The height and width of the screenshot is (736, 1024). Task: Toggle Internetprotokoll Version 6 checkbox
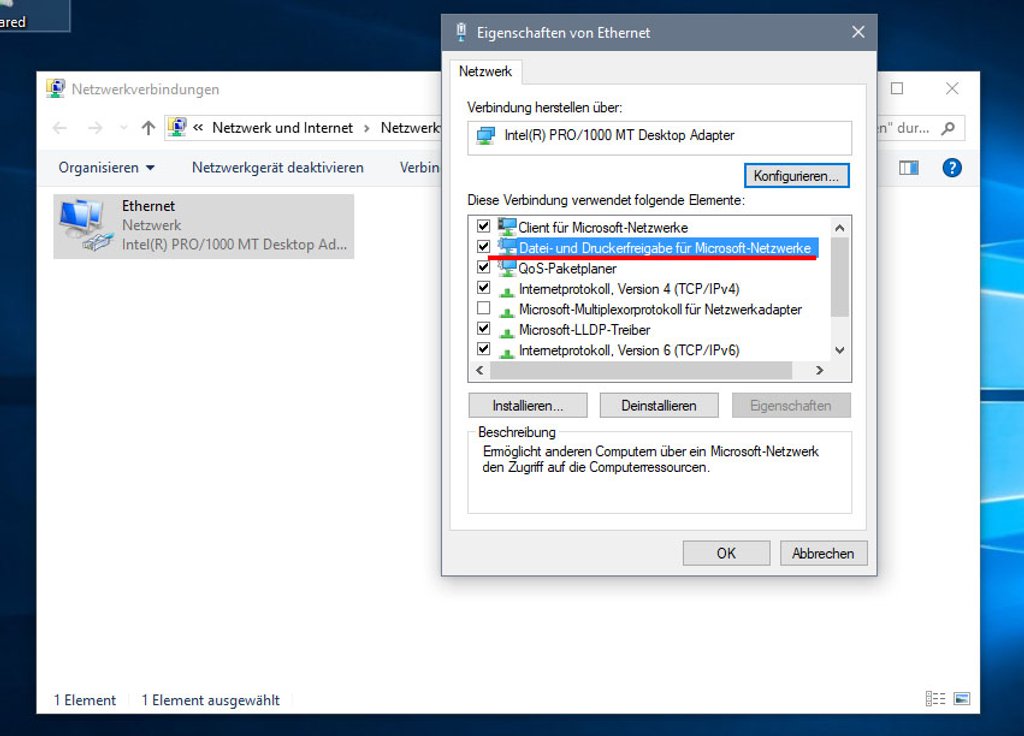tap(483, 349)
